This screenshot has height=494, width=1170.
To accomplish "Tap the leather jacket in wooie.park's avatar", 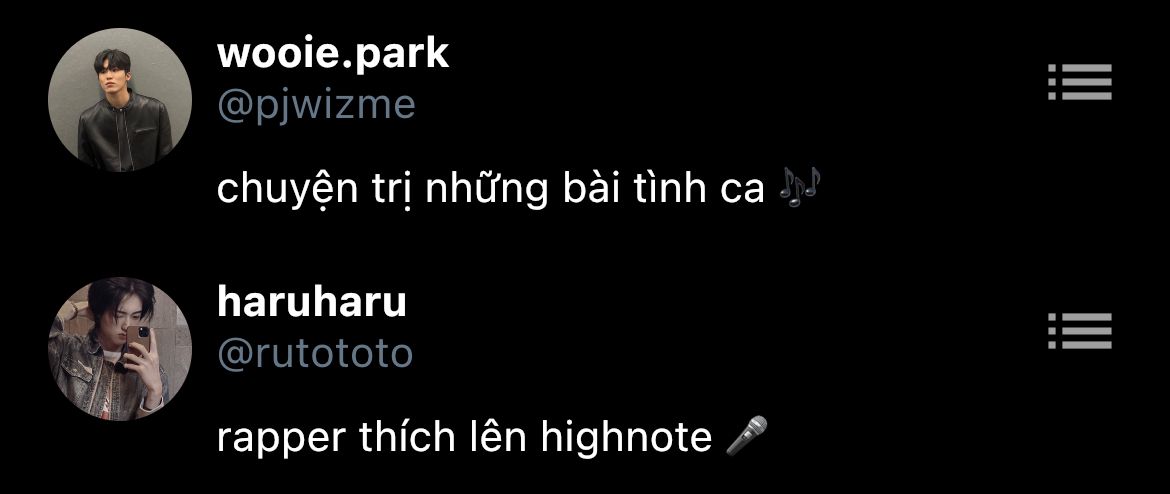I will 125,134.
